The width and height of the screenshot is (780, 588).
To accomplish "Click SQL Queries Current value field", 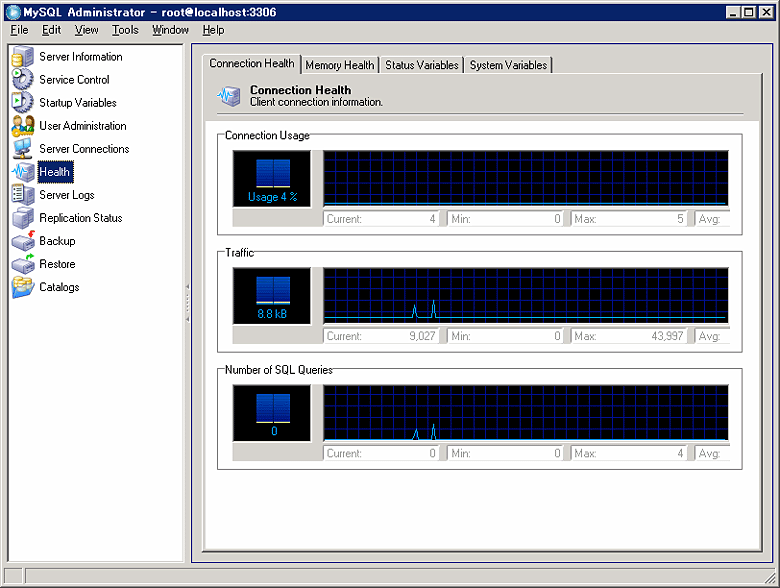I will 382,453.
